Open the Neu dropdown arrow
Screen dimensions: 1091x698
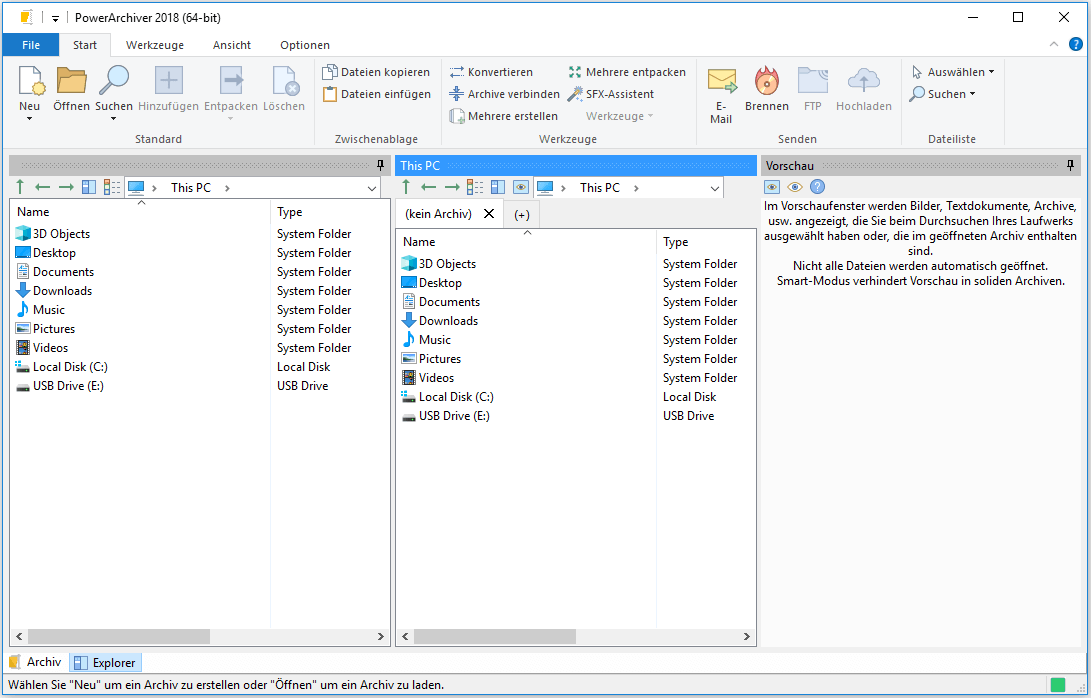click(x=30, y=119)
